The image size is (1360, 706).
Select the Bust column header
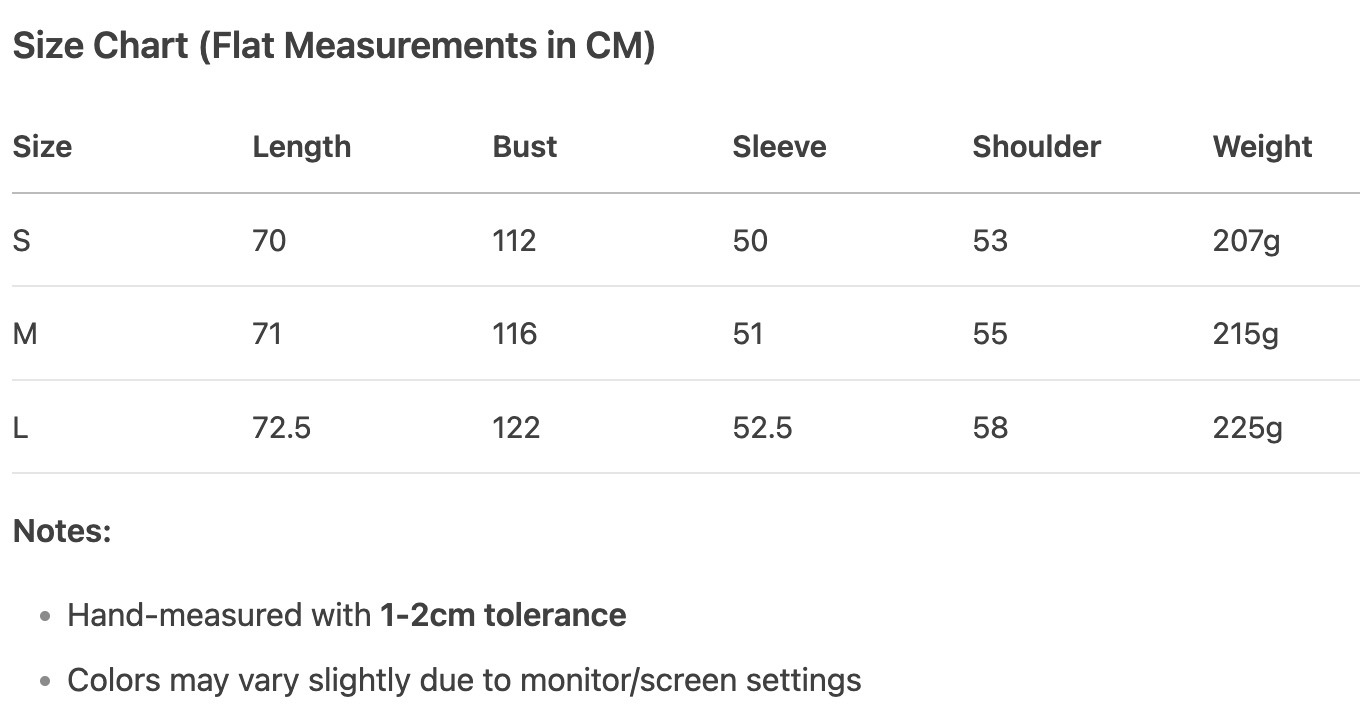(x=524, y=147)
